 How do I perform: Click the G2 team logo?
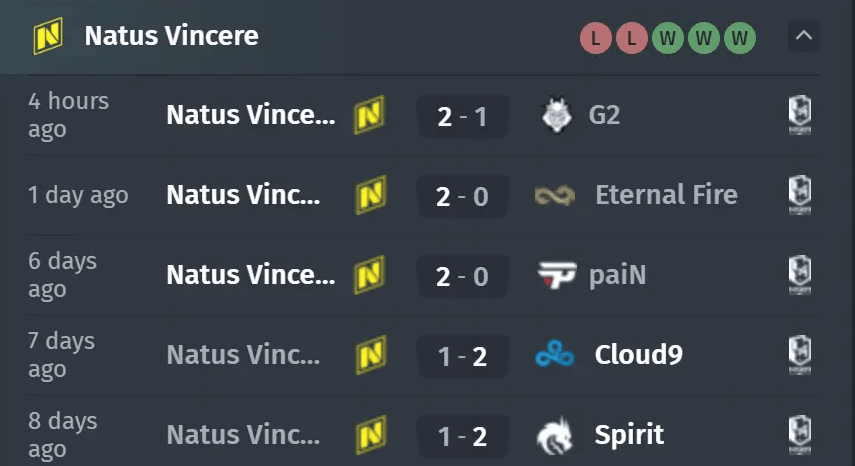pos(553,115)
